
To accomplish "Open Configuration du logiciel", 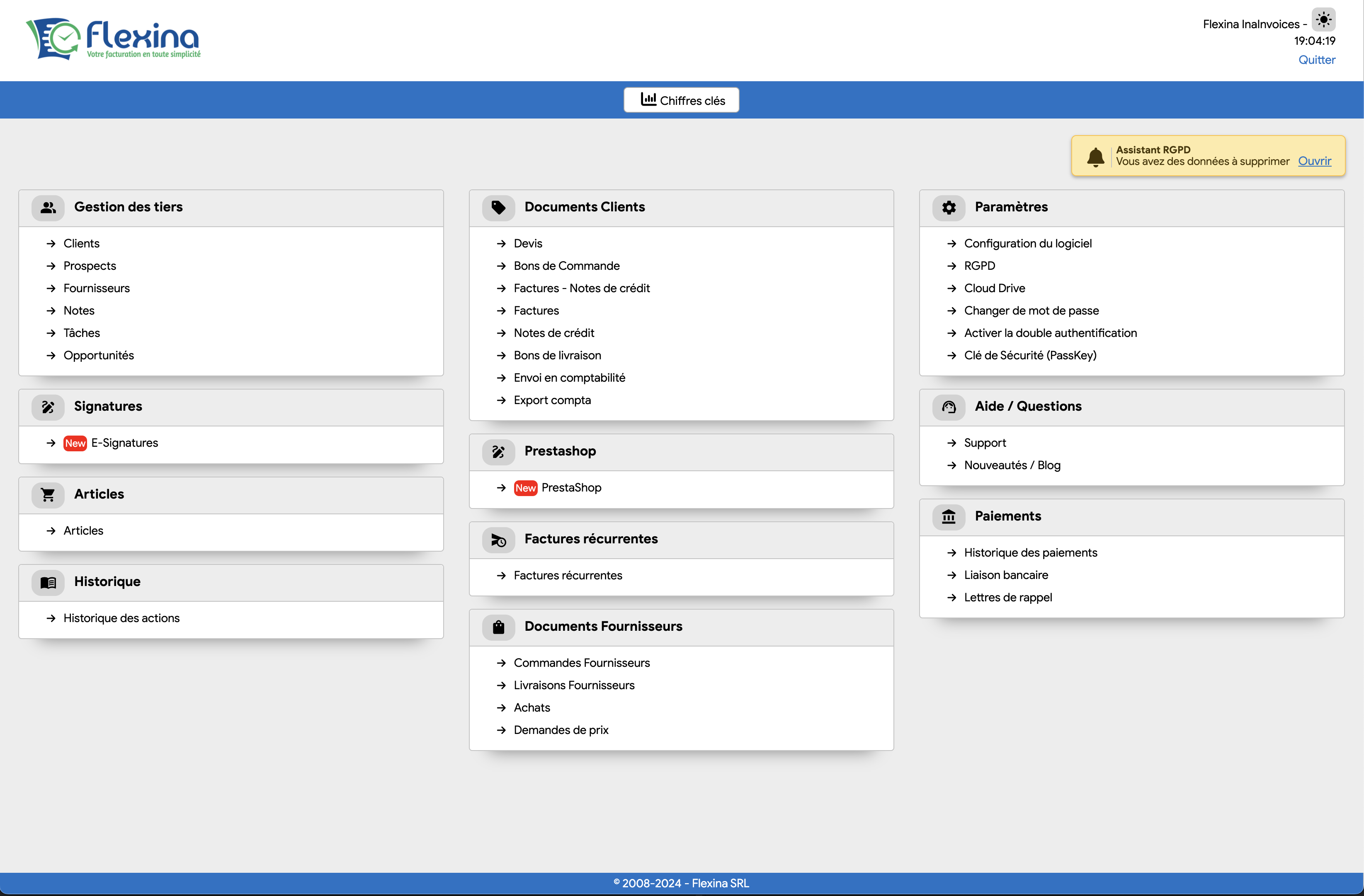I will tap(1028, 244).
